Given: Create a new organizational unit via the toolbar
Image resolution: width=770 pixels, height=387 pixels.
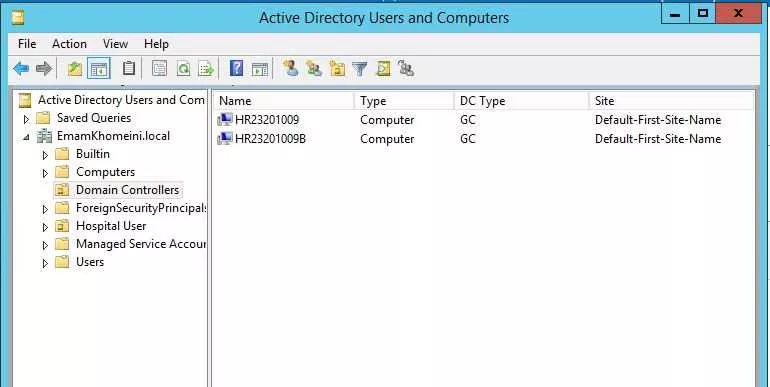Looking at the screenshot, I should (x=337, y=69).
